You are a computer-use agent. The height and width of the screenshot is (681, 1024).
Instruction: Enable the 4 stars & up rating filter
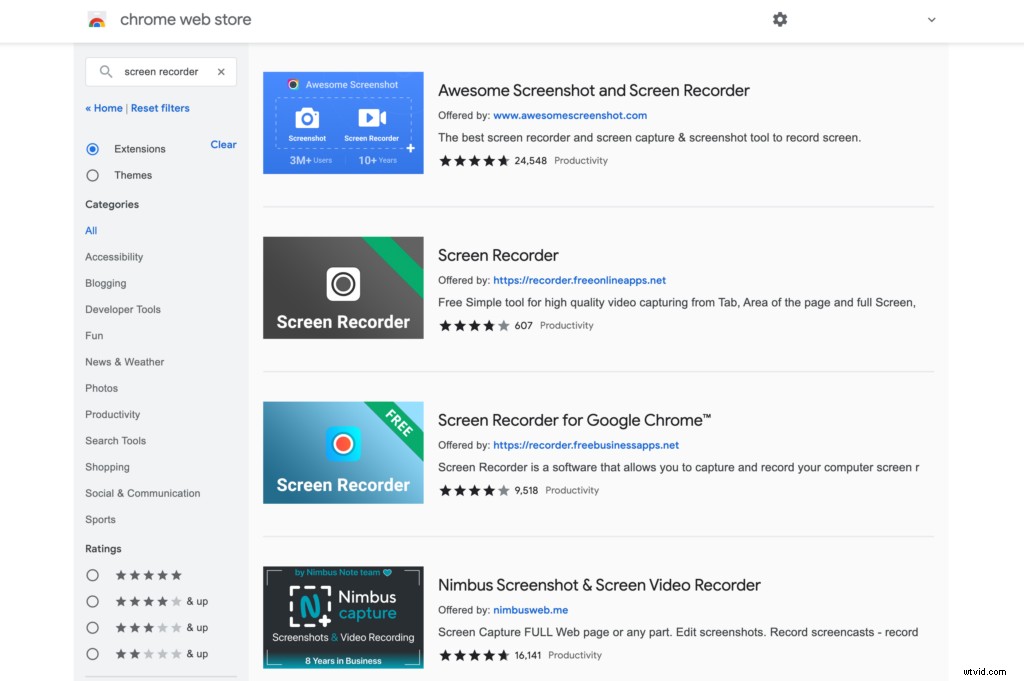coord(93,601)
